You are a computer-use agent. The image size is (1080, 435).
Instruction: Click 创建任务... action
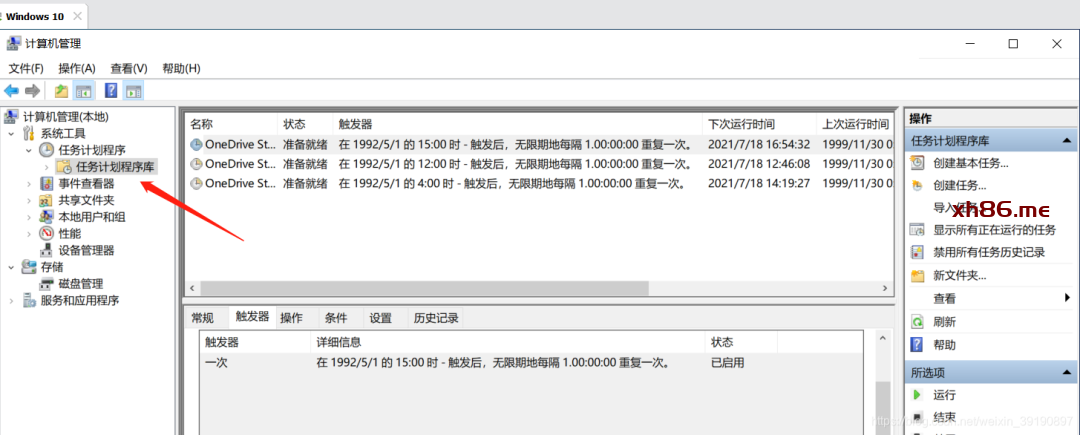click(x=959, y=186)
